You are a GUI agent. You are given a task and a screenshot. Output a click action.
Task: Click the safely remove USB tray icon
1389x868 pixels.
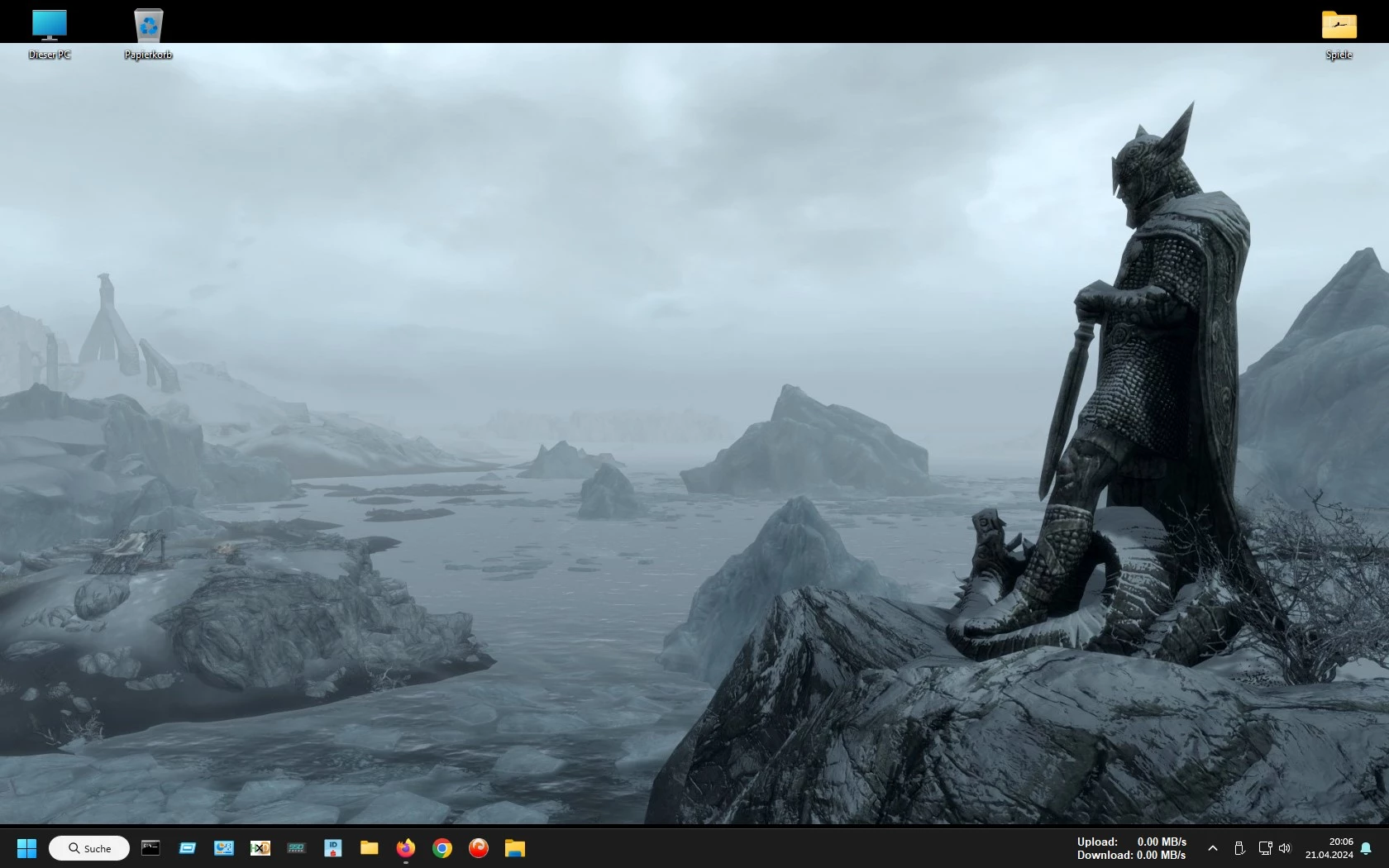click(x=1239, y=848)
